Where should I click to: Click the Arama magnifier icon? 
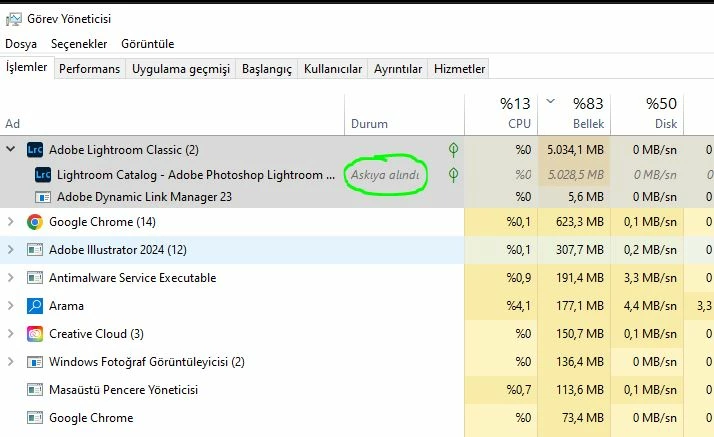coord(35,306)
